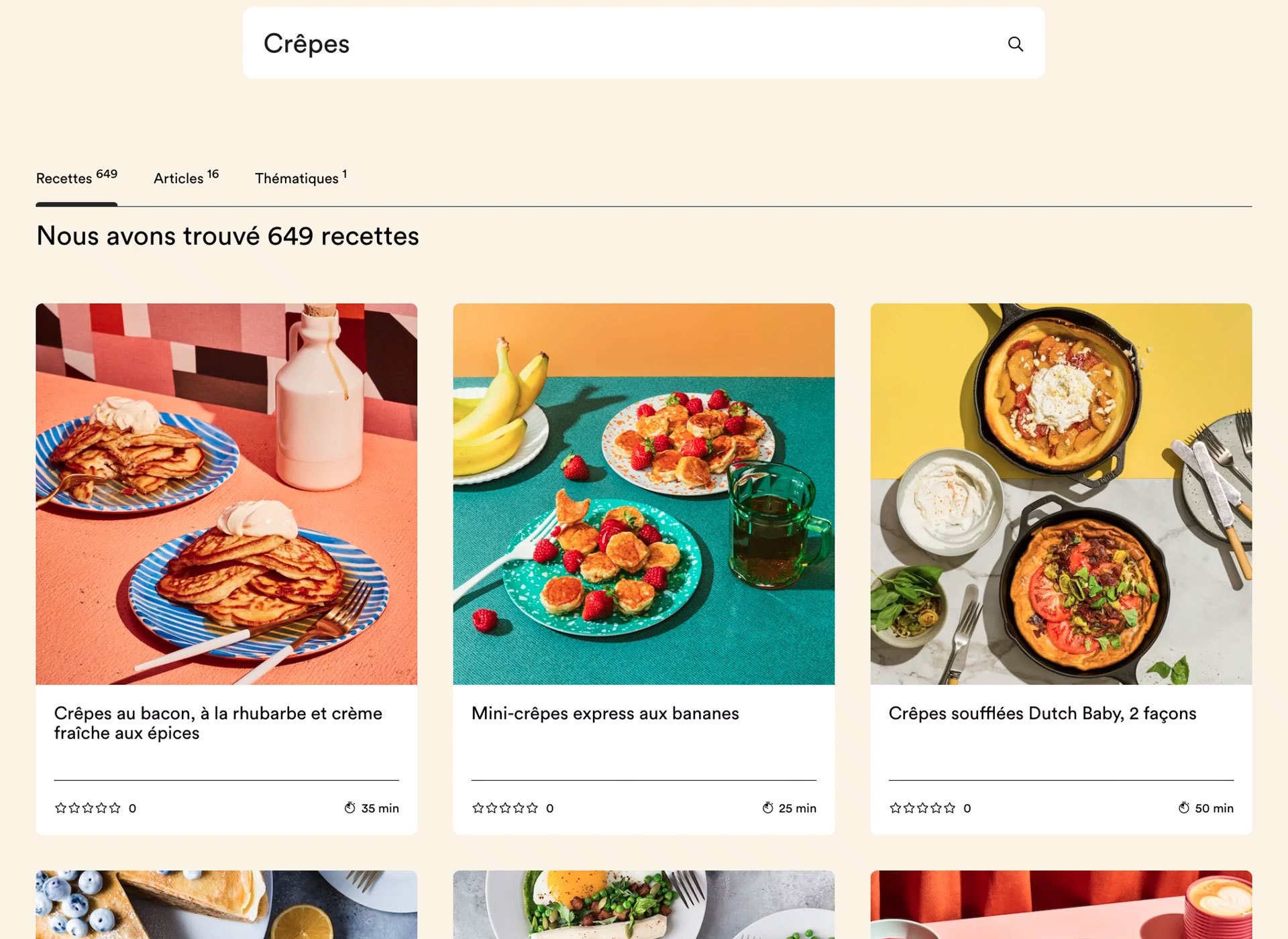Click the magnifying glass search icon

(1015, 44)
